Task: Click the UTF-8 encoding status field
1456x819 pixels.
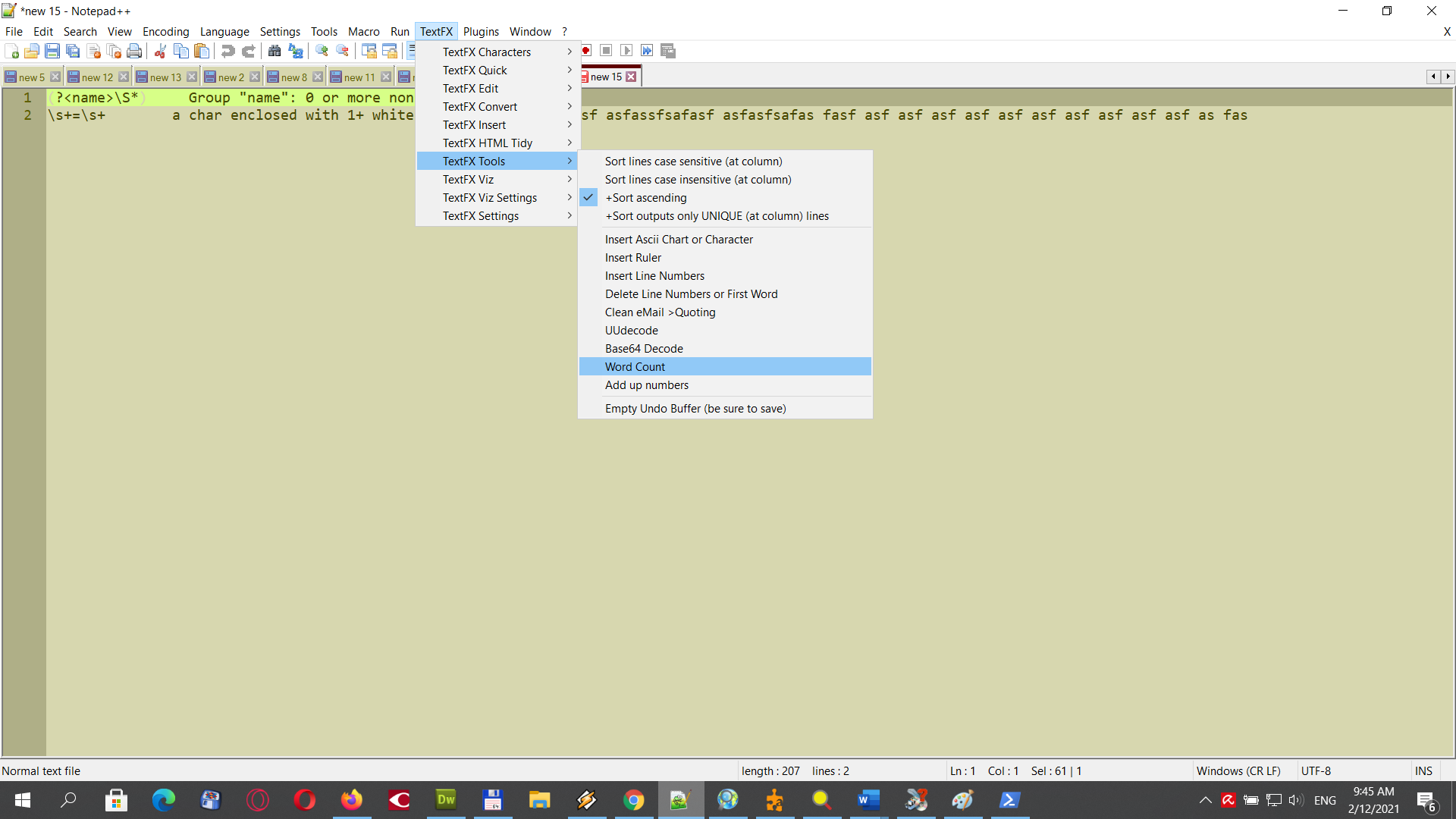Action: click(x=1316, y=771)
